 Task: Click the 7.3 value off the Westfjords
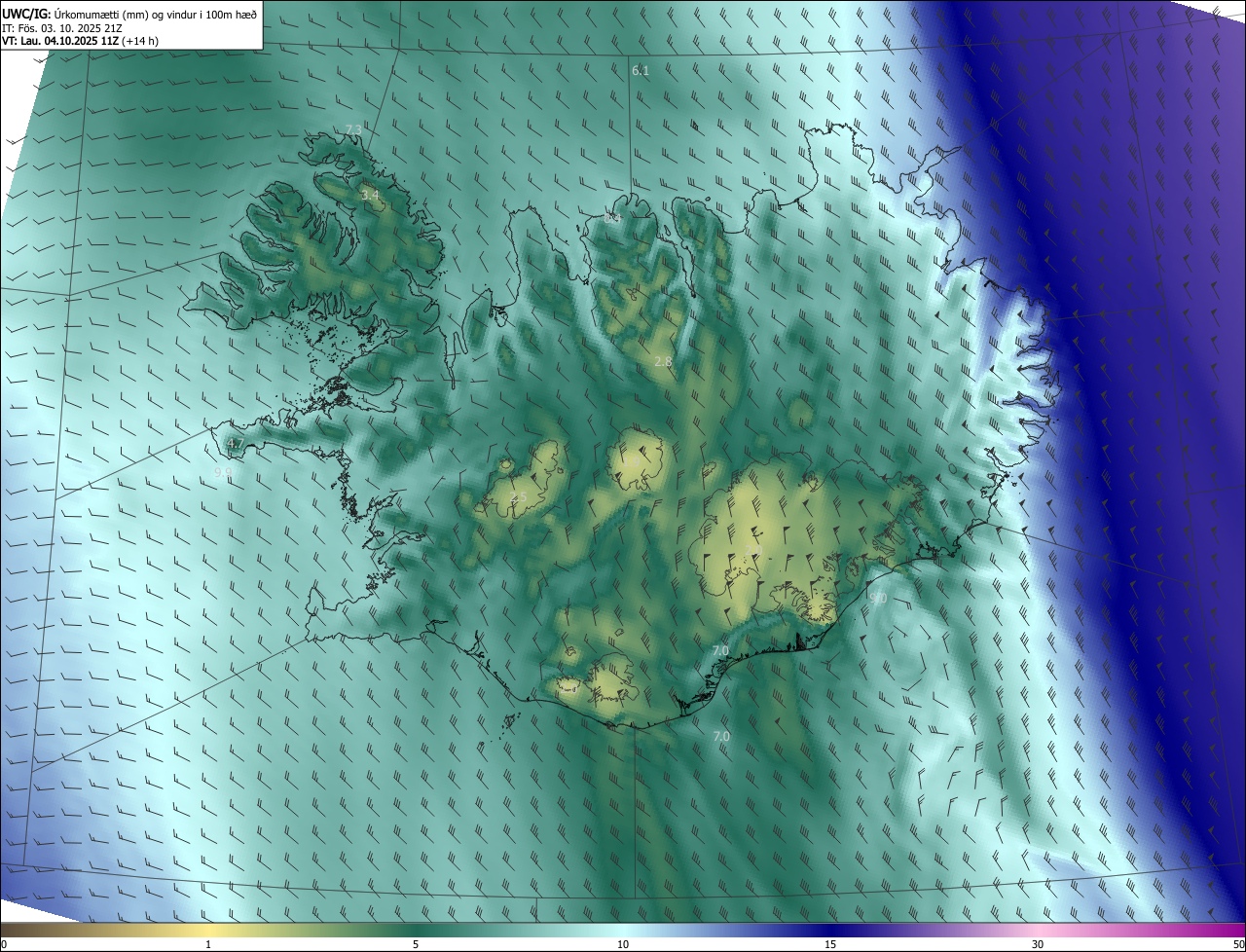pyautogui.click(x=353, y=129)
